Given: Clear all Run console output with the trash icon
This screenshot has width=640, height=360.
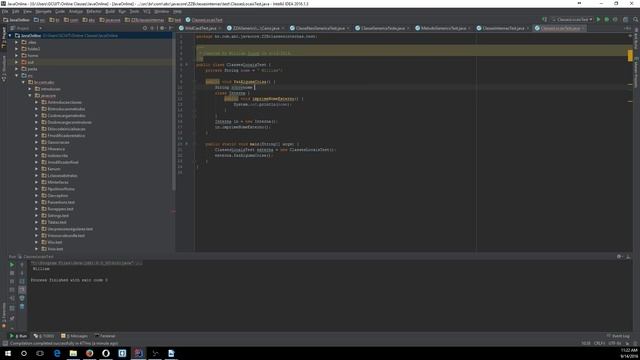Looking at the screenshot, I should 22,306.
